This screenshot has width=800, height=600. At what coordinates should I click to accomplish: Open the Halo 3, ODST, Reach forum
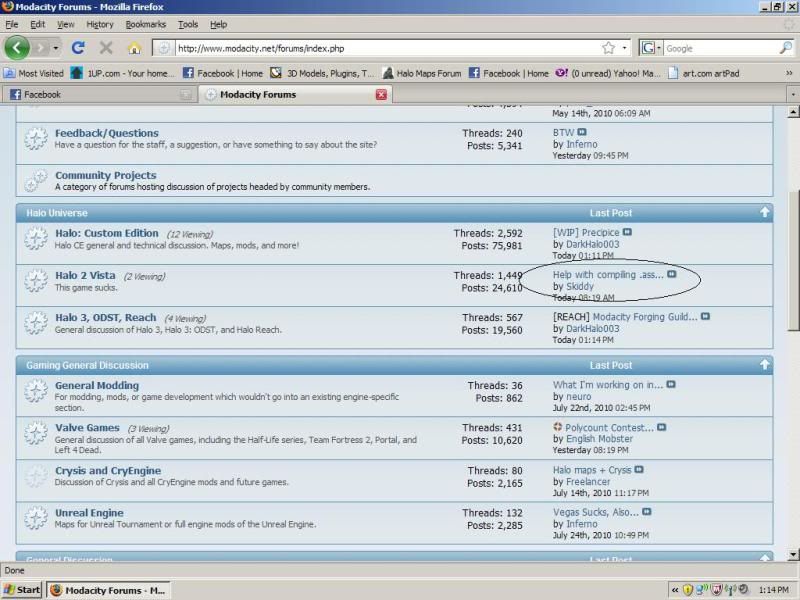click(106, 318)
